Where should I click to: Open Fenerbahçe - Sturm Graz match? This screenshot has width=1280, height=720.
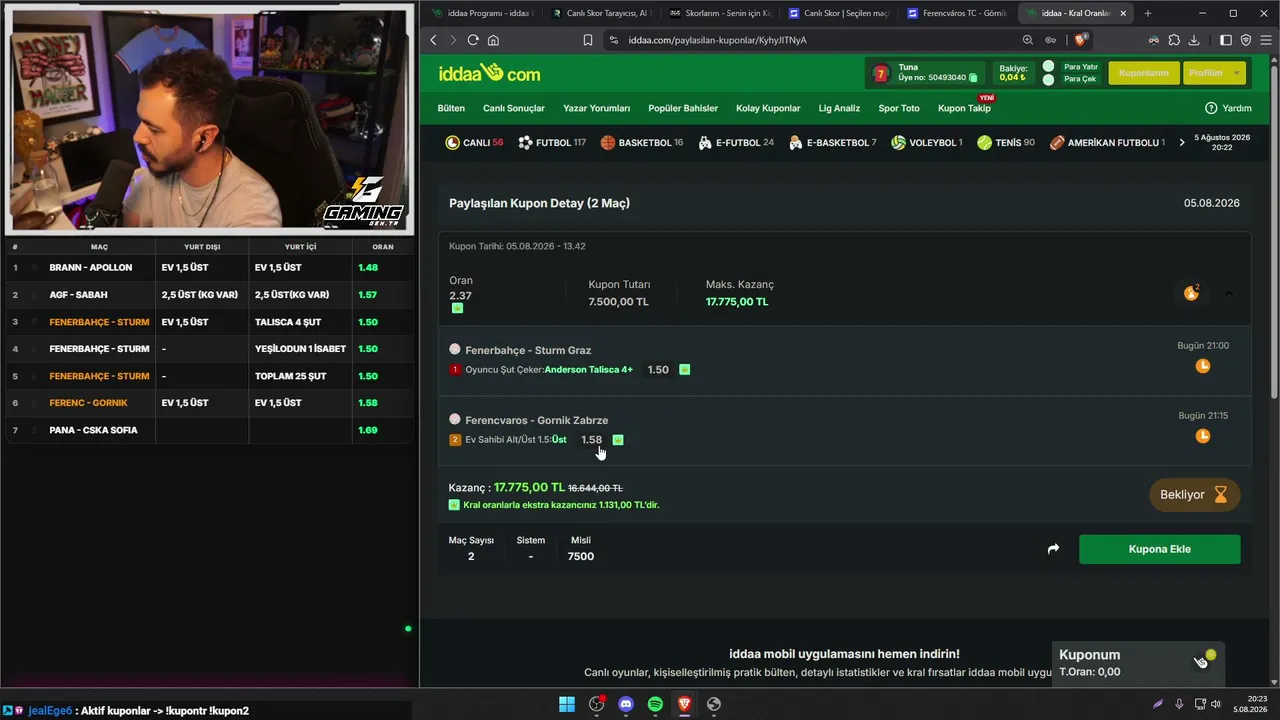528,350
